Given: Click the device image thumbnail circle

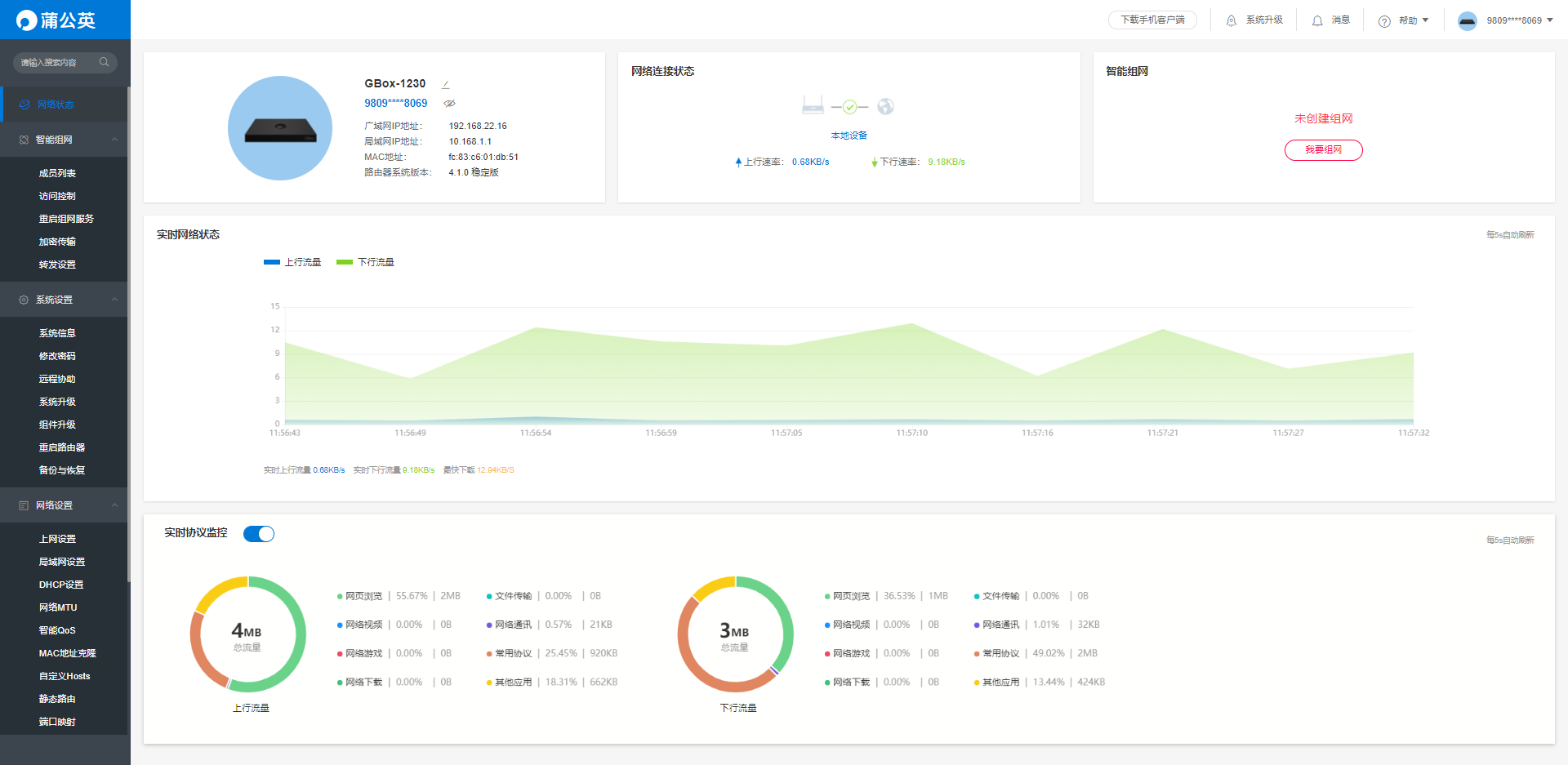Looking at the screenshot, I should click(x=280, y=128).
